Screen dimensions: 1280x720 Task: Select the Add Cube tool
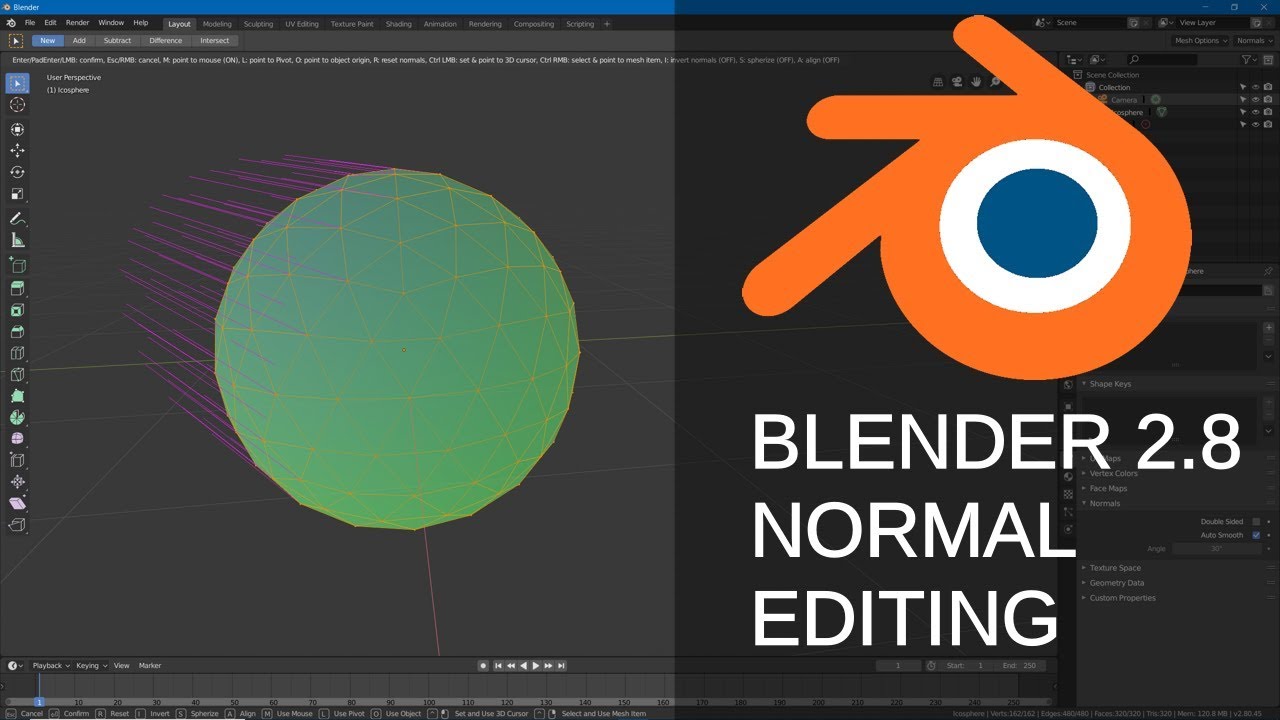(x=17, y=265)
